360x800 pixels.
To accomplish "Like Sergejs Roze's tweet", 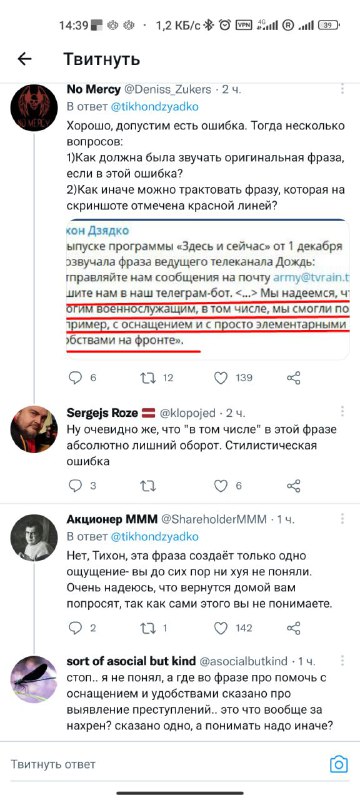I will (x=220, y=486).
